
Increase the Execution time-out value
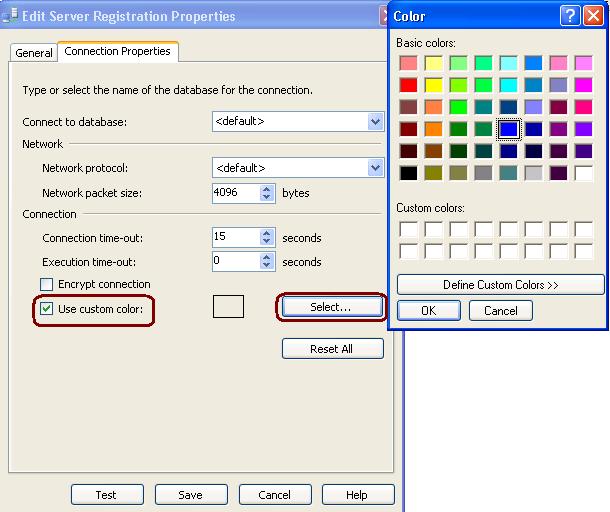click(267, 257)
